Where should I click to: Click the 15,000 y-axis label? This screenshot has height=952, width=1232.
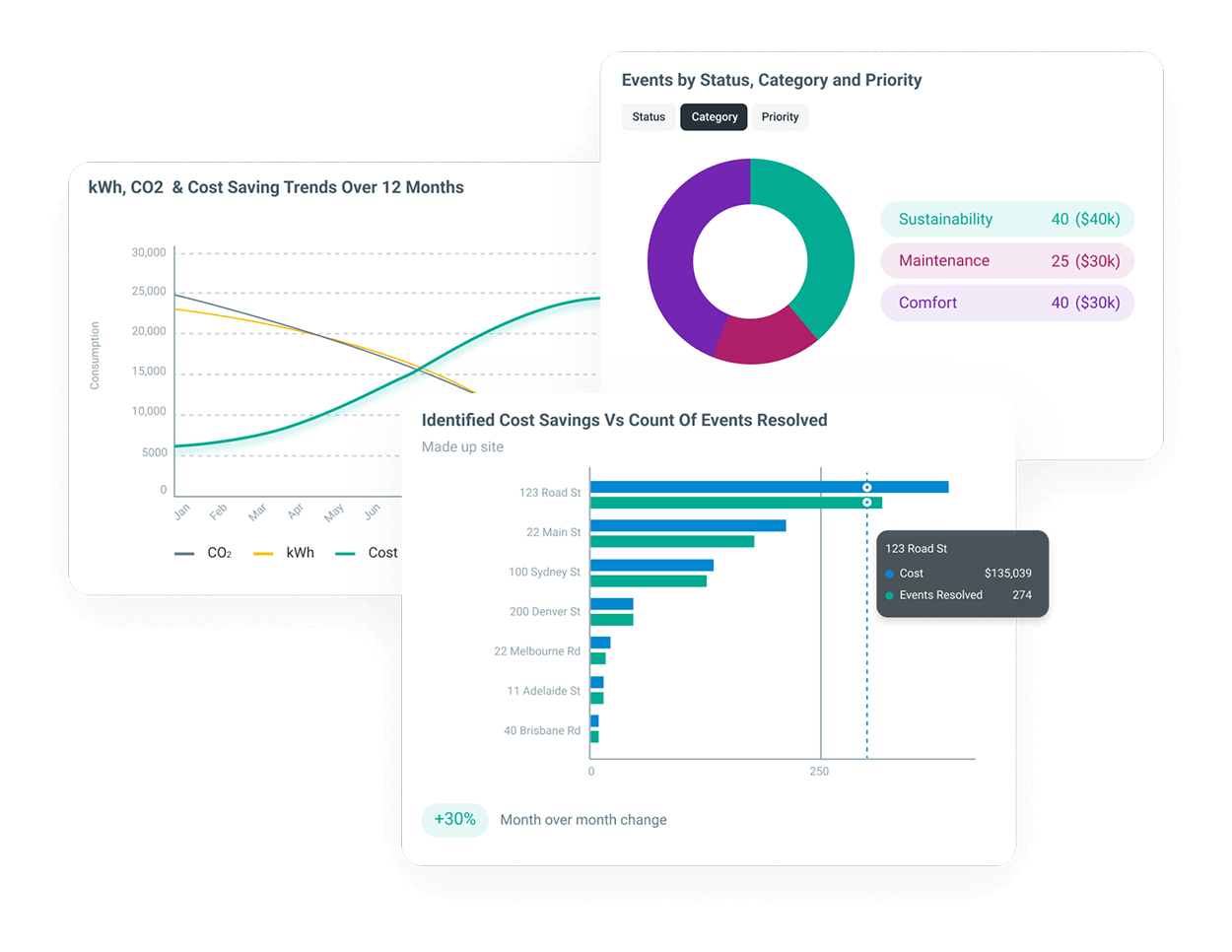pos(149,372)
